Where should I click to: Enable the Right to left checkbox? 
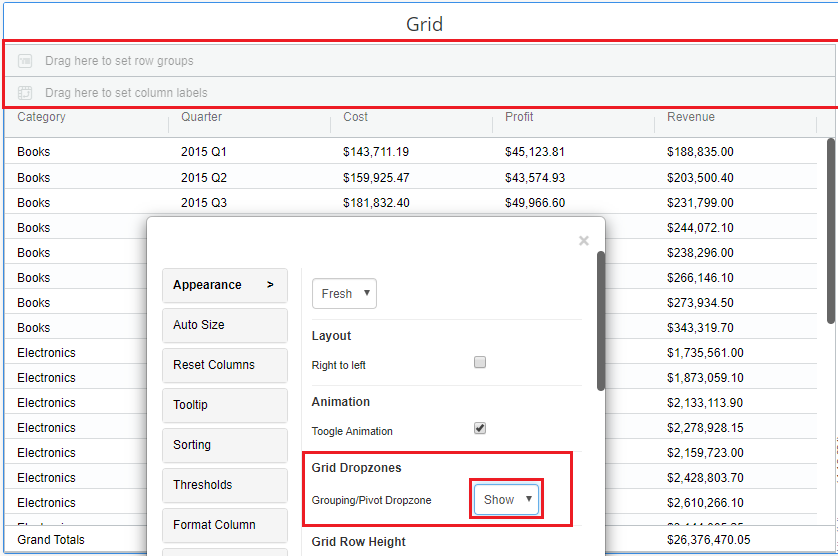[x=480, y=363]
